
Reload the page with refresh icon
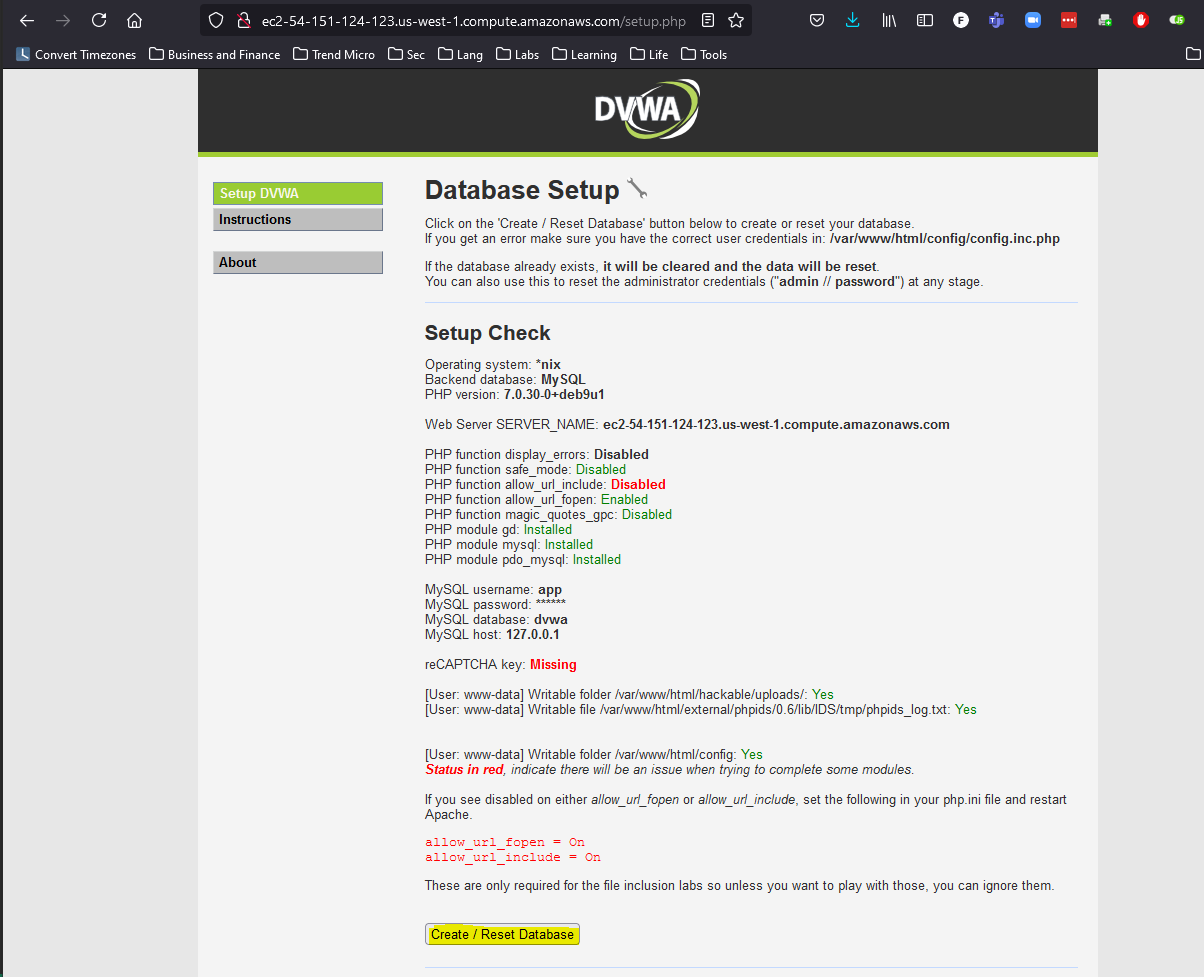[99, 20]
